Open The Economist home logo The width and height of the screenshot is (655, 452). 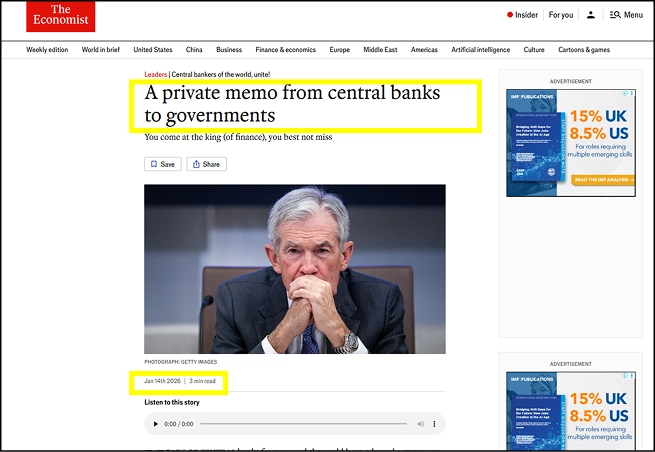point(61,16)
